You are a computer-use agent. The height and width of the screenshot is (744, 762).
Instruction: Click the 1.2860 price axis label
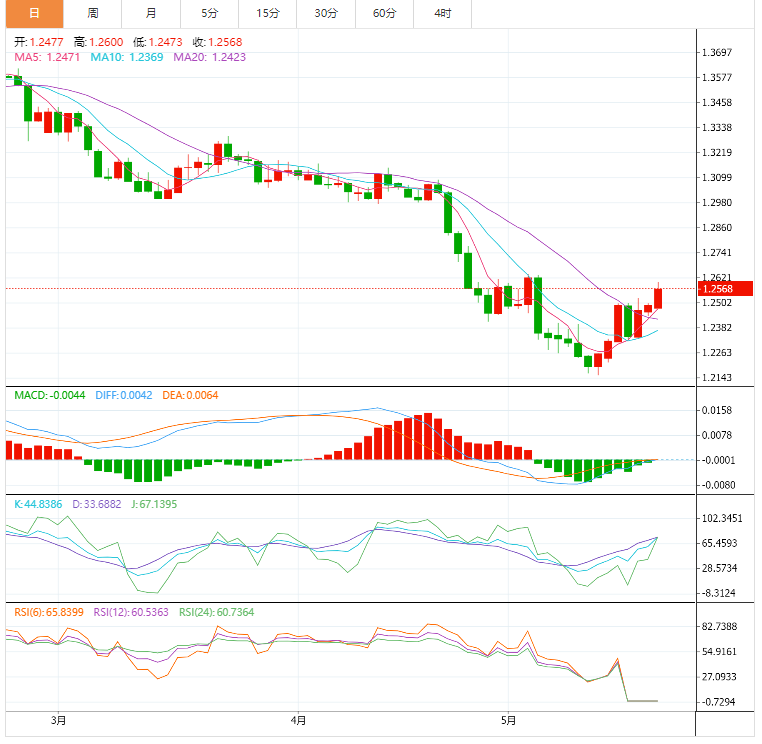[x=717, y=227]
